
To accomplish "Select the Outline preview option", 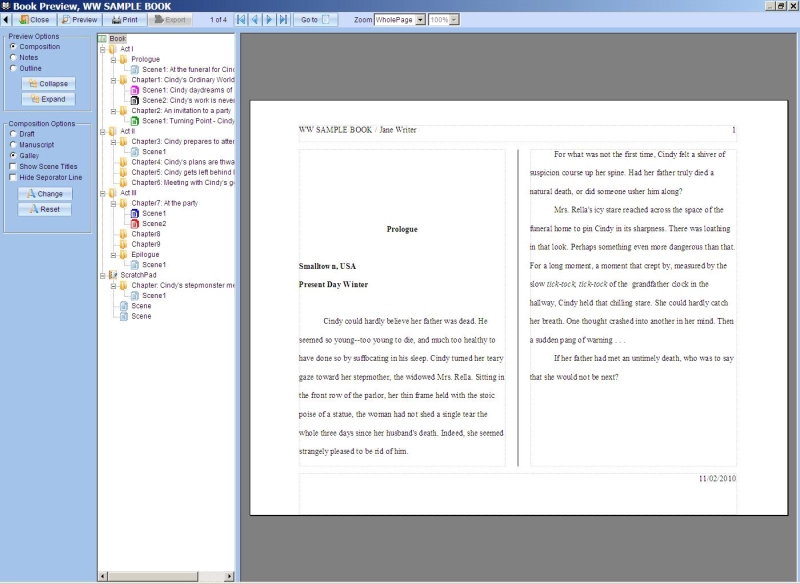I will click(x=13, y=68).
